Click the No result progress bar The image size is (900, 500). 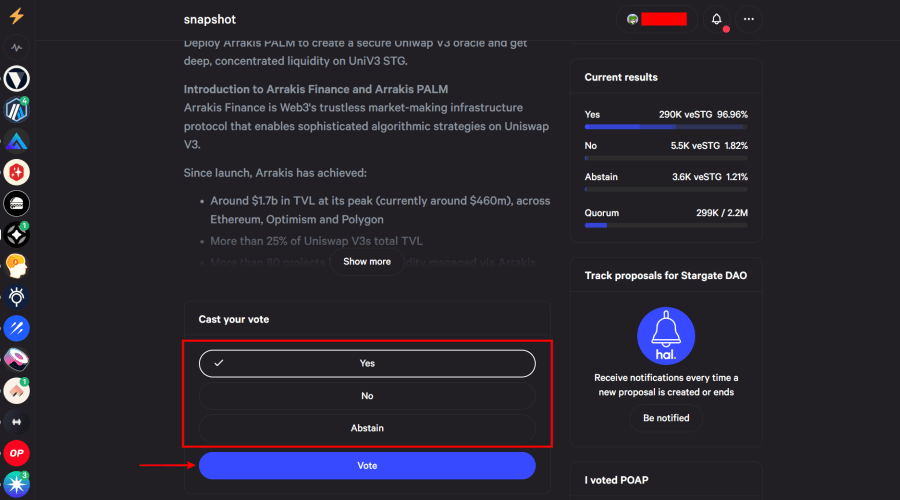click(x=666, y=158)
